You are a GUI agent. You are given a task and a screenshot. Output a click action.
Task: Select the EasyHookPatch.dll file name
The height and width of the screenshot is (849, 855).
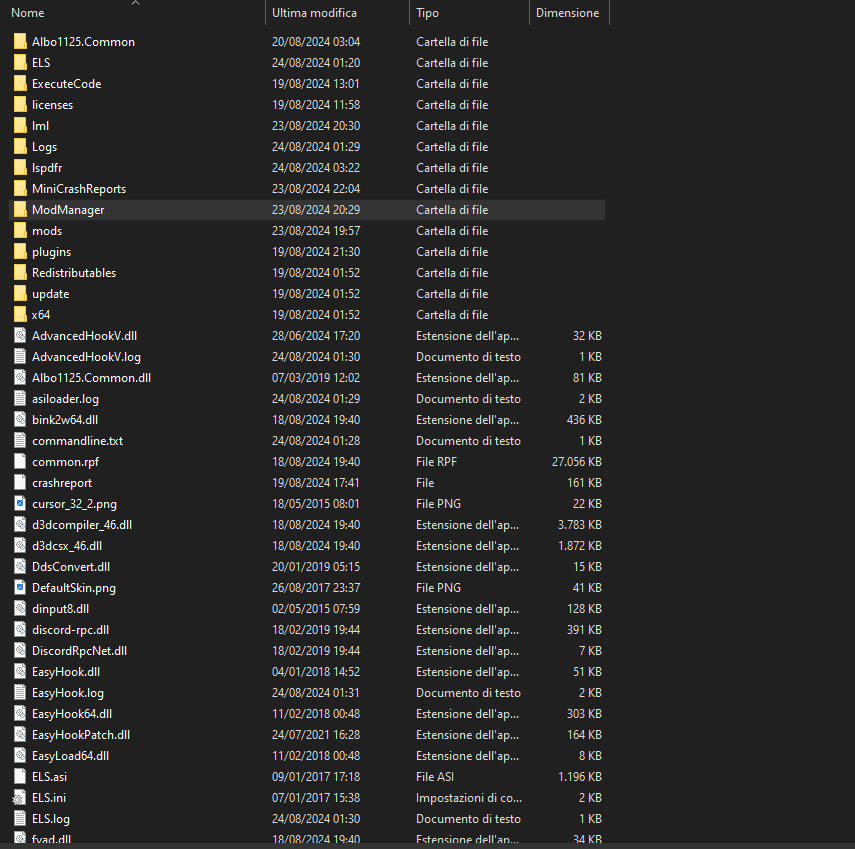point(81,735)
